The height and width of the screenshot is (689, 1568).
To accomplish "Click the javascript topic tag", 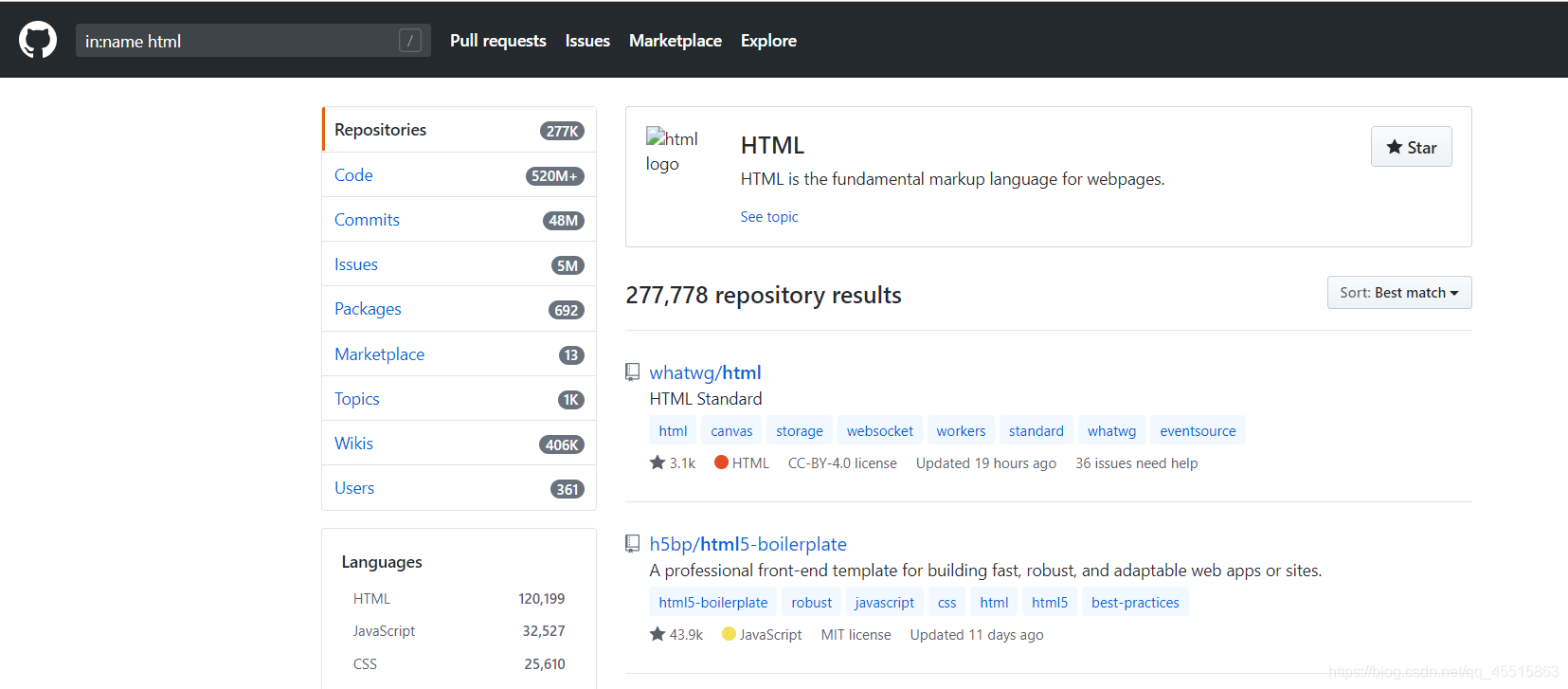I will pos(885,603).
